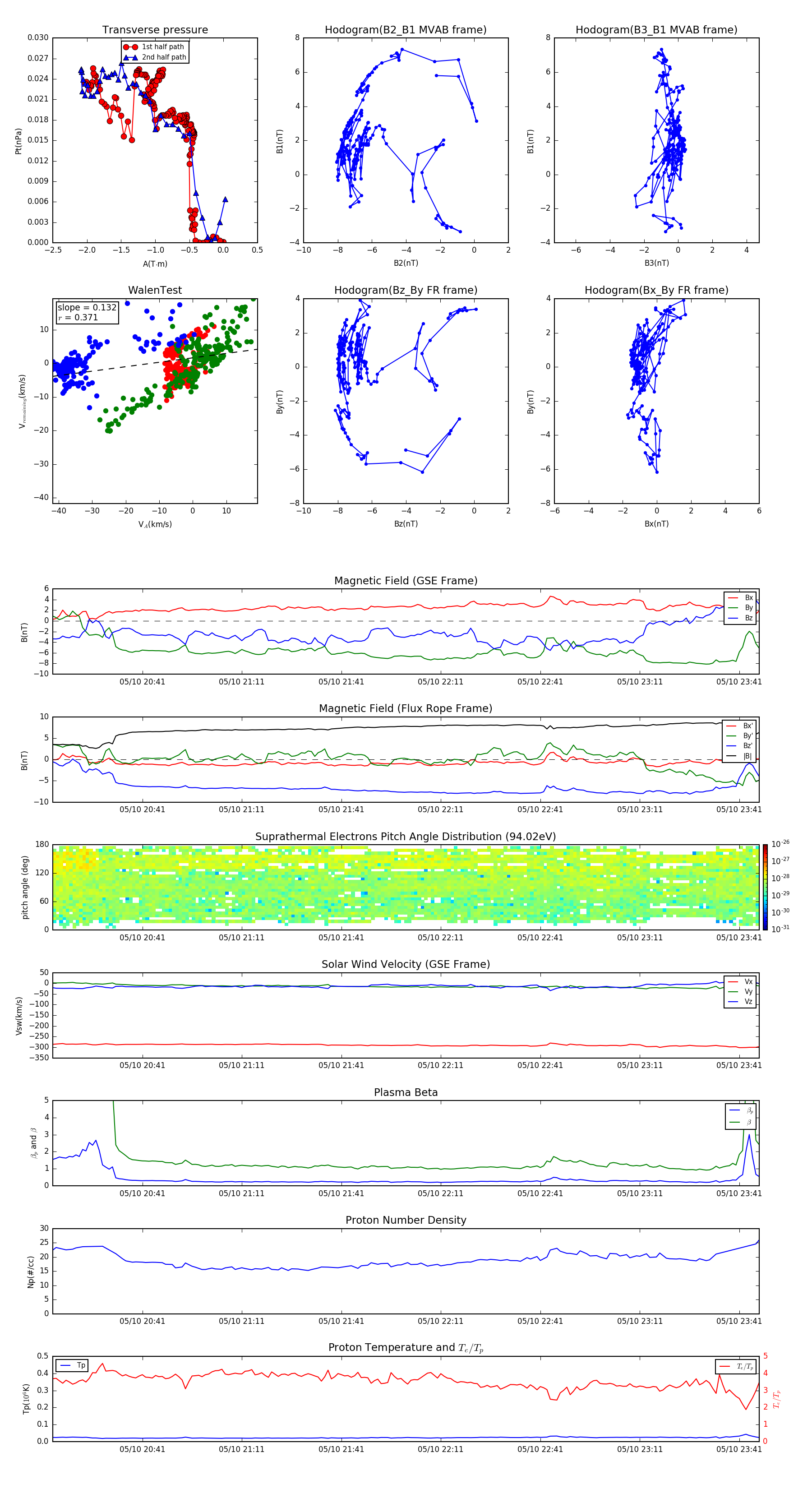Click the "Hodogram(B2_B1 MVAB frame)" title

tap(406, 29)
